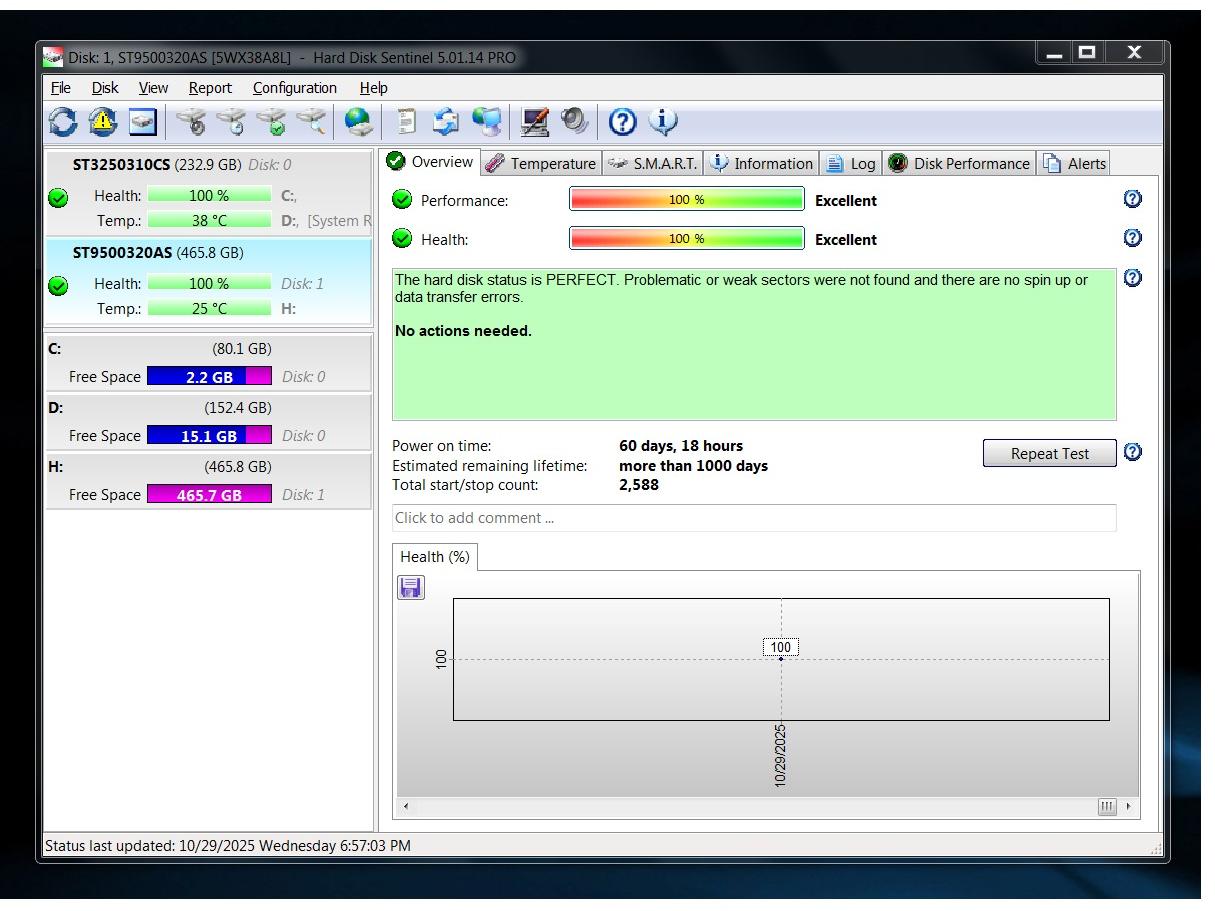Click the comment field to add a comment
This screenshot has height=911, width=1215.
[x=753, y=518]
